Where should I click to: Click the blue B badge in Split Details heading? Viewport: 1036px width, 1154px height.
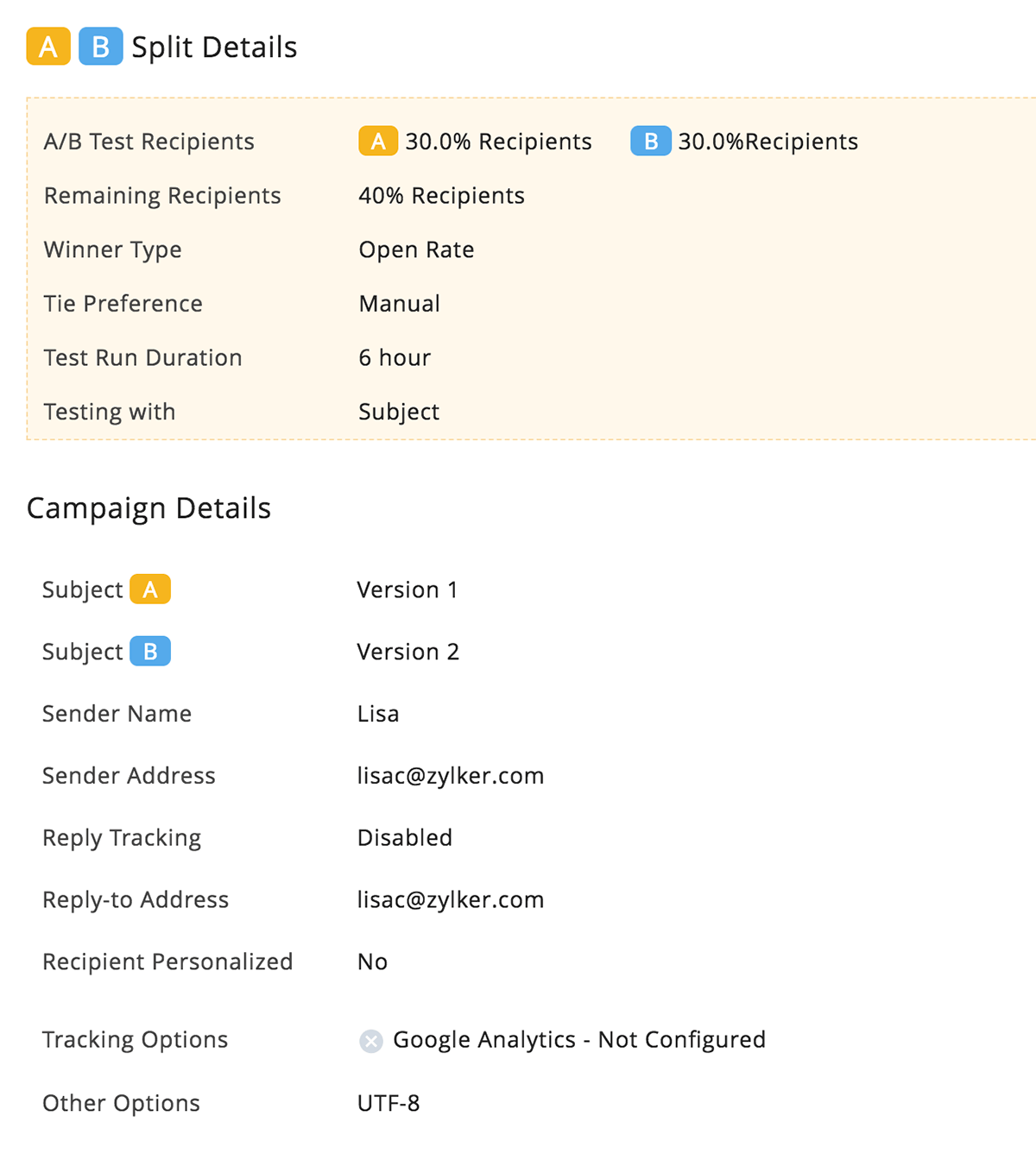[x=101, y=47]
